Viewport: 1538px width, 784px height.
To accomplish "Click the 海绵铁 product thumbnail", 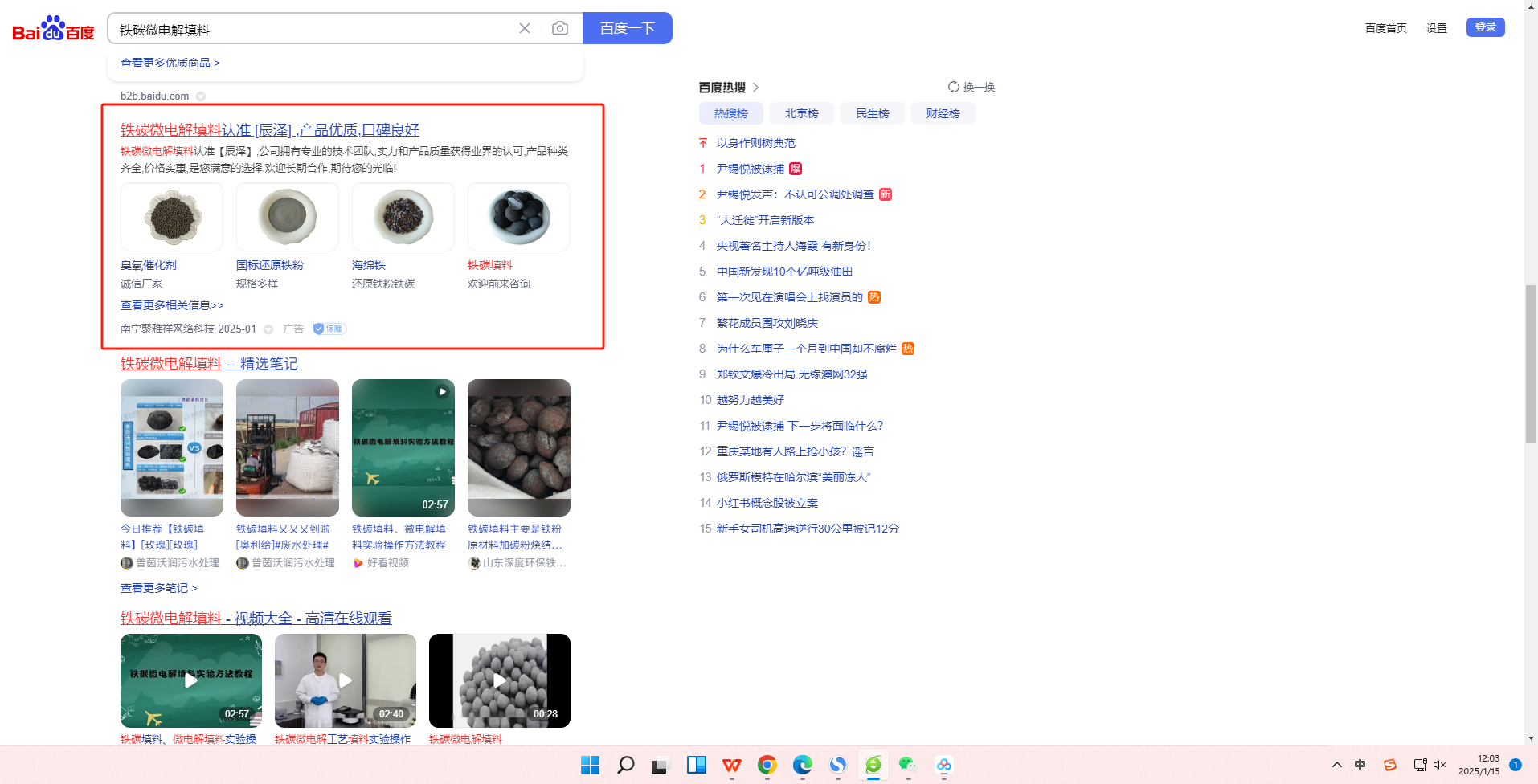I will (x=403, y=217).
